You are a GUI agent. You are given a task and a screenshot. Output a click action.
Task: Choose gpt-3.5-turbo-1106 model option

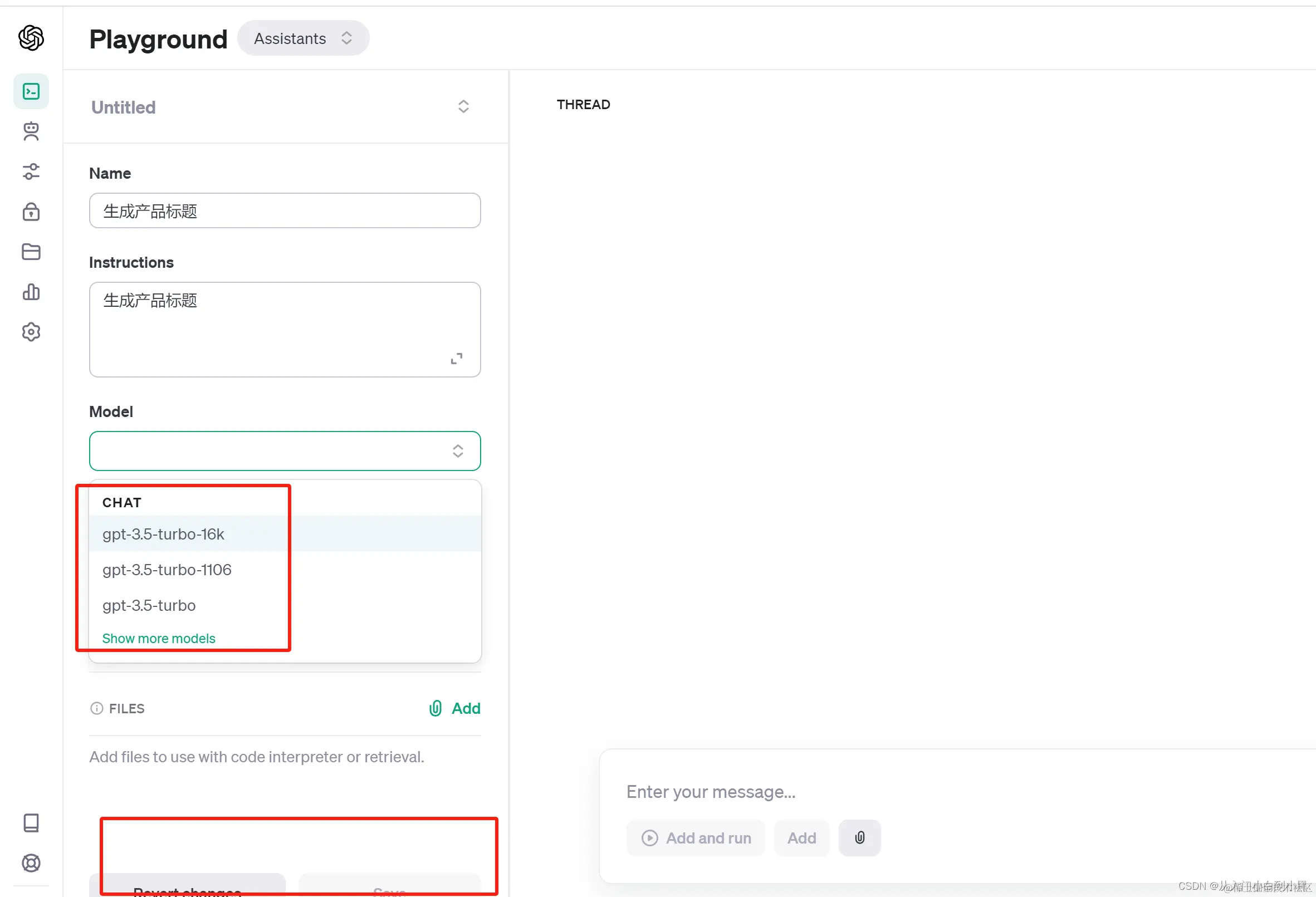tap(167, 570)
